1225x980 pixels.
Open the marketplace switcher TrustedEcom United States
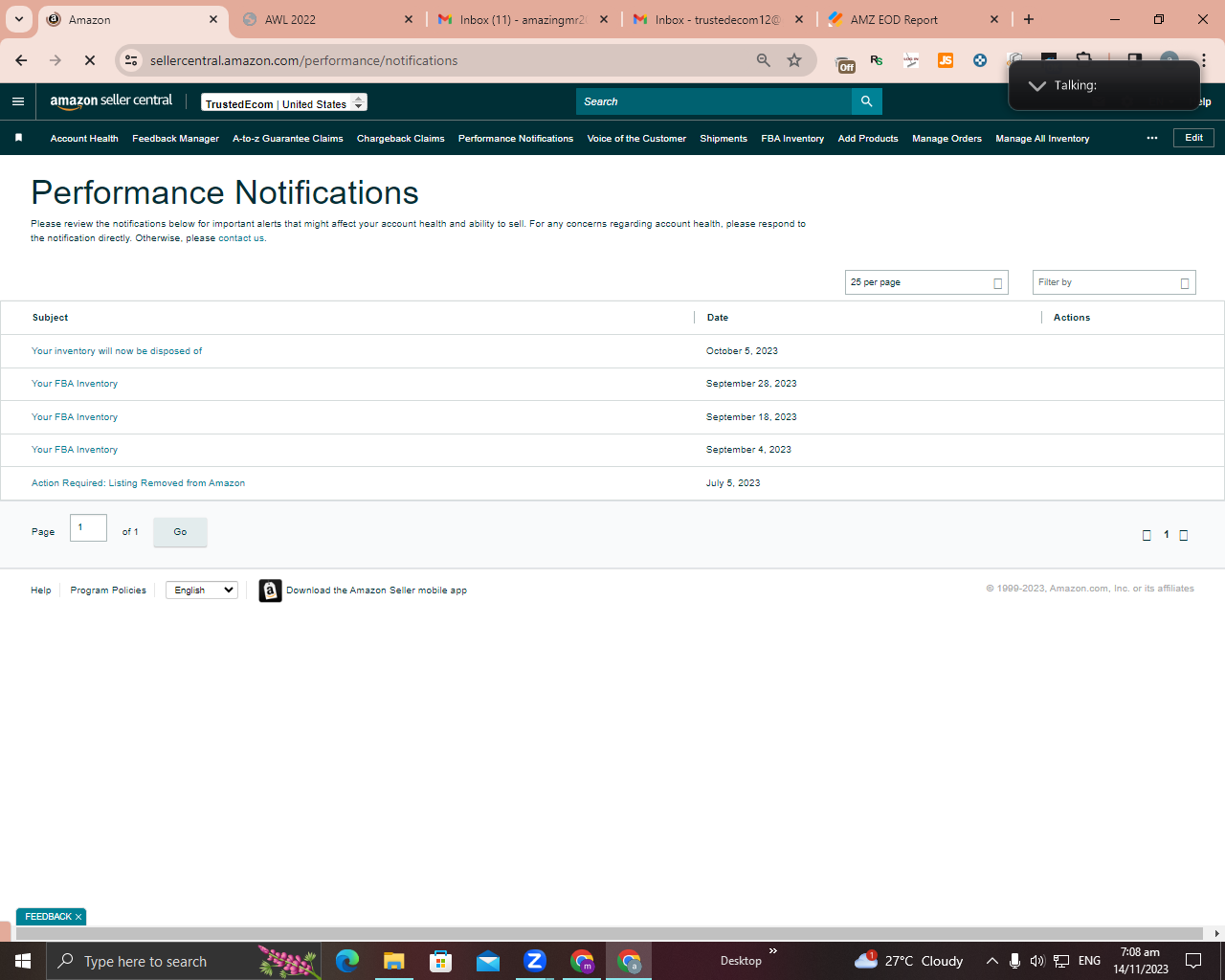pos(284,102)
